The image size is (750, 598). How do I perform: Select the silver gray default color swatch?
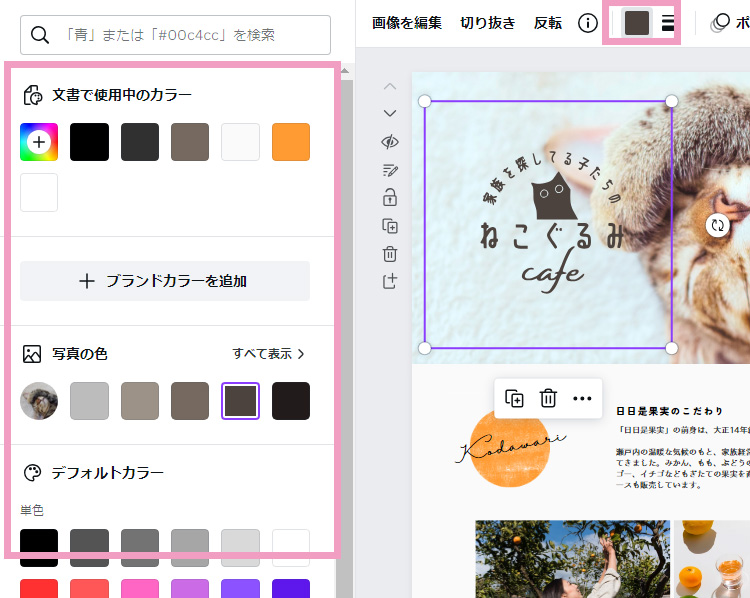[x=190, y=548]
